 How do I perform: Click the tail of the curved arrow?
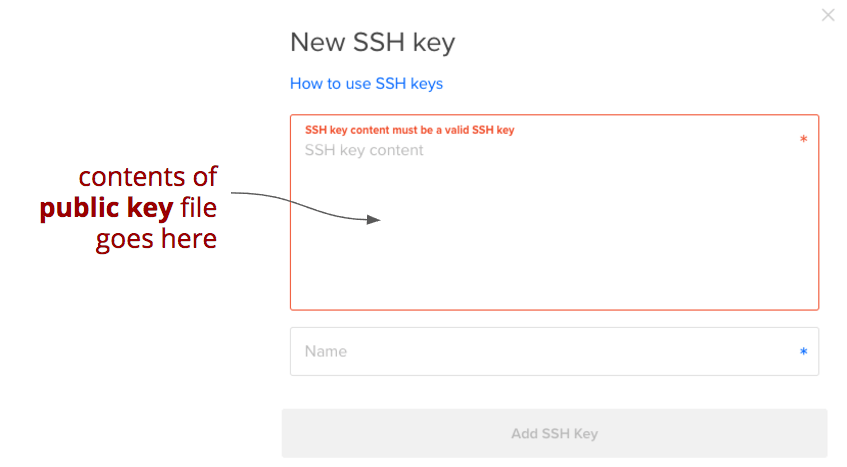tap(236, 193)
